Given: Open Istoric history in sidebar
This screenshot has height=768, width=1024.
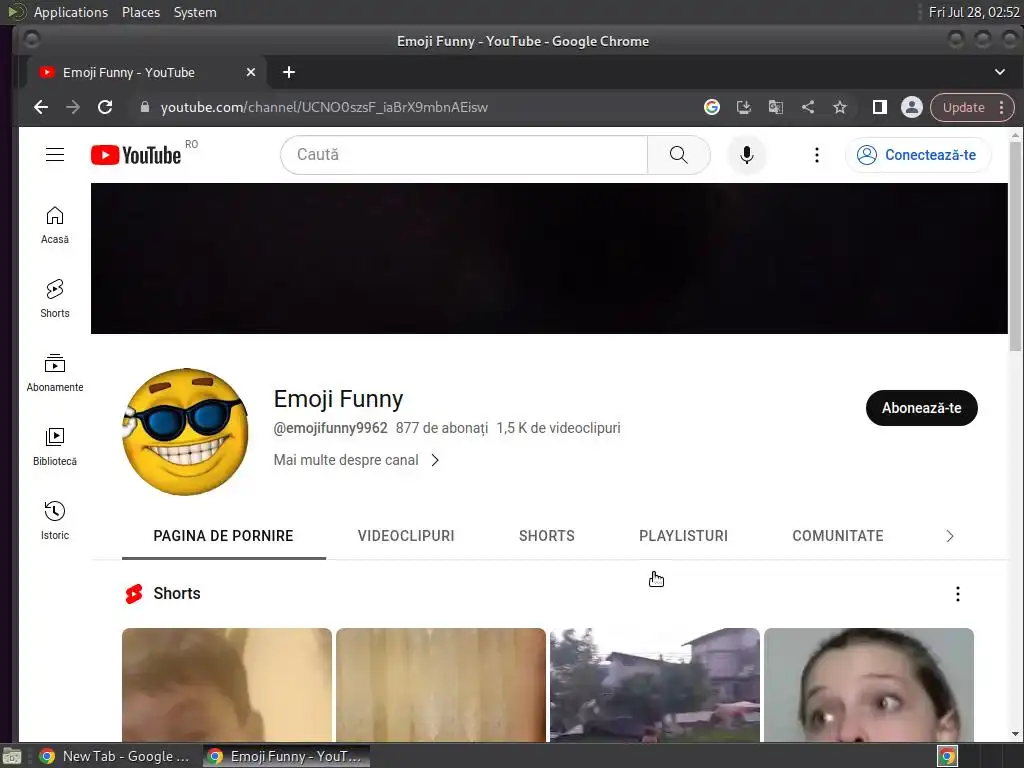Looking at the screenshot, I should [55, 520].
